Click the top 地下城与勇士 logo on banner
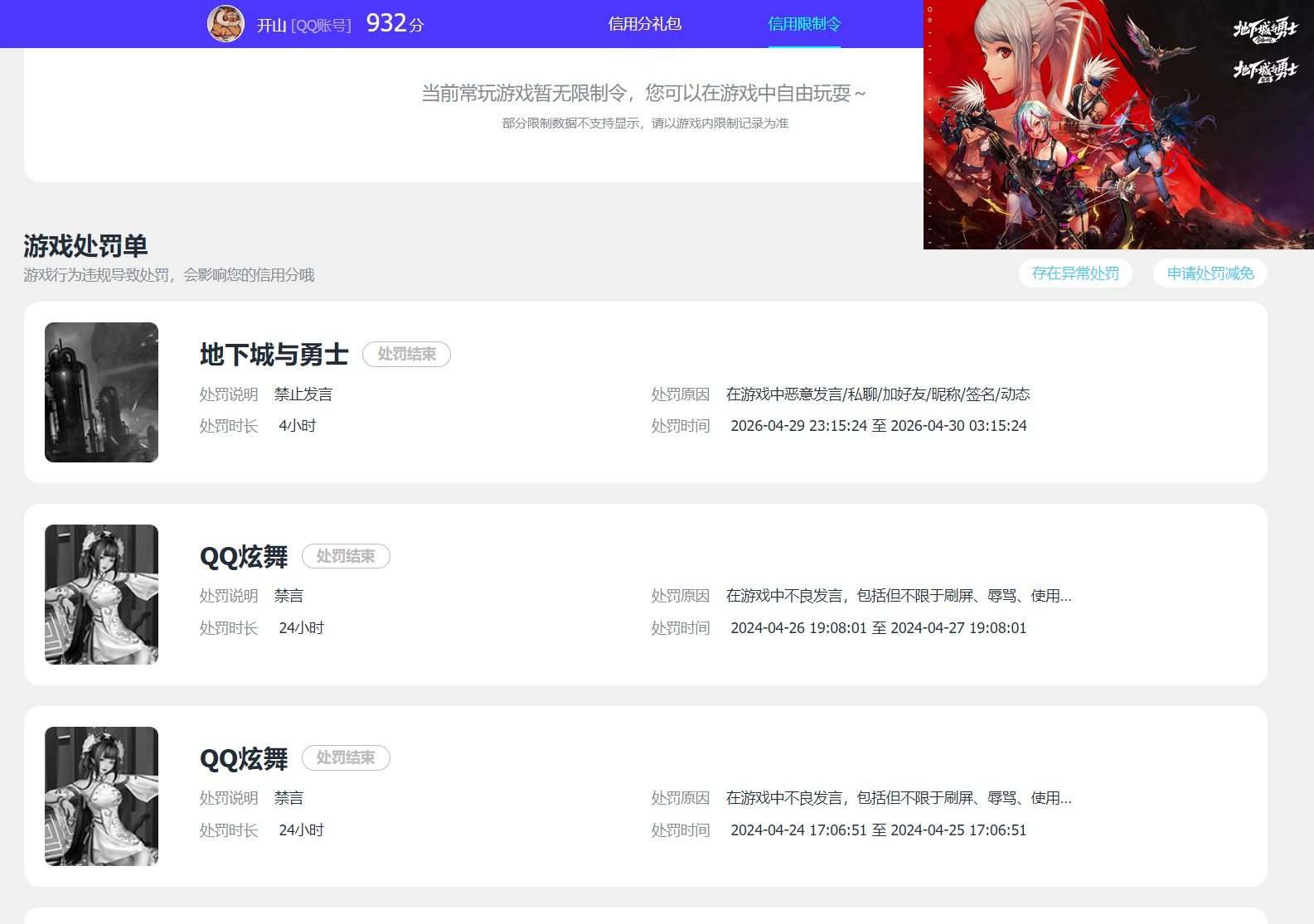 (x=1265, y=29)
